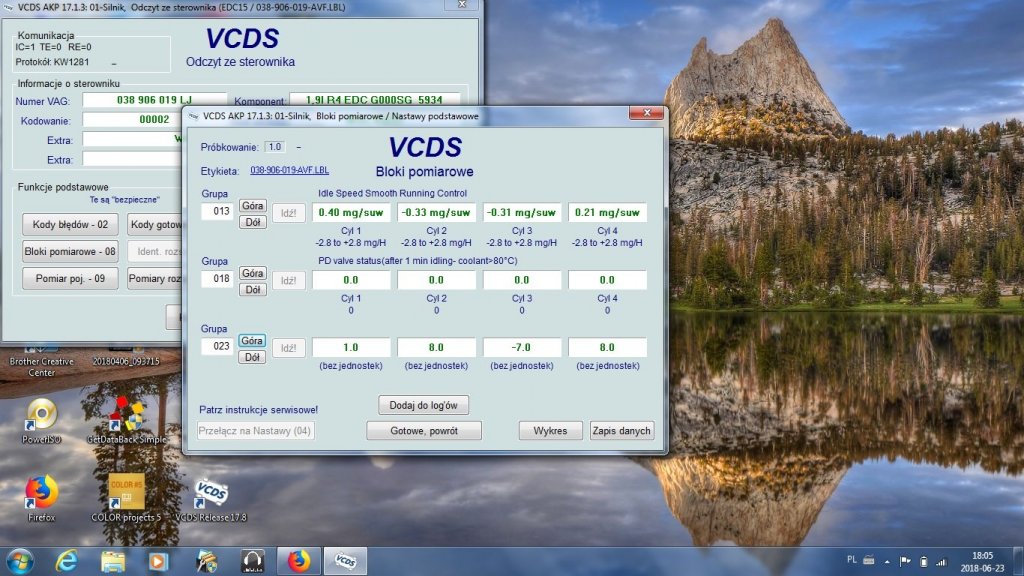Screen dimensions: 1024x576
Task: Click Dół next to group 023
Action: pyautogui.click(x=252, y=357)
